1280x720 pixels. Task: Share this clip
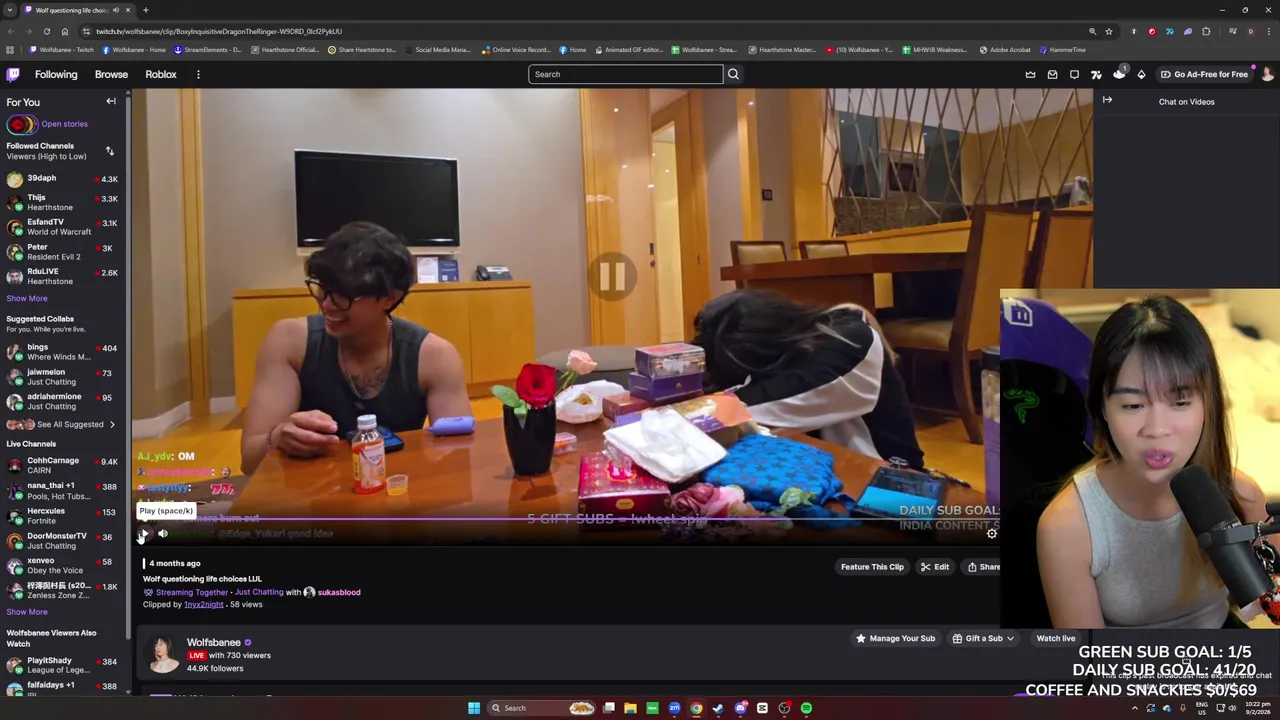coord(984,567)
